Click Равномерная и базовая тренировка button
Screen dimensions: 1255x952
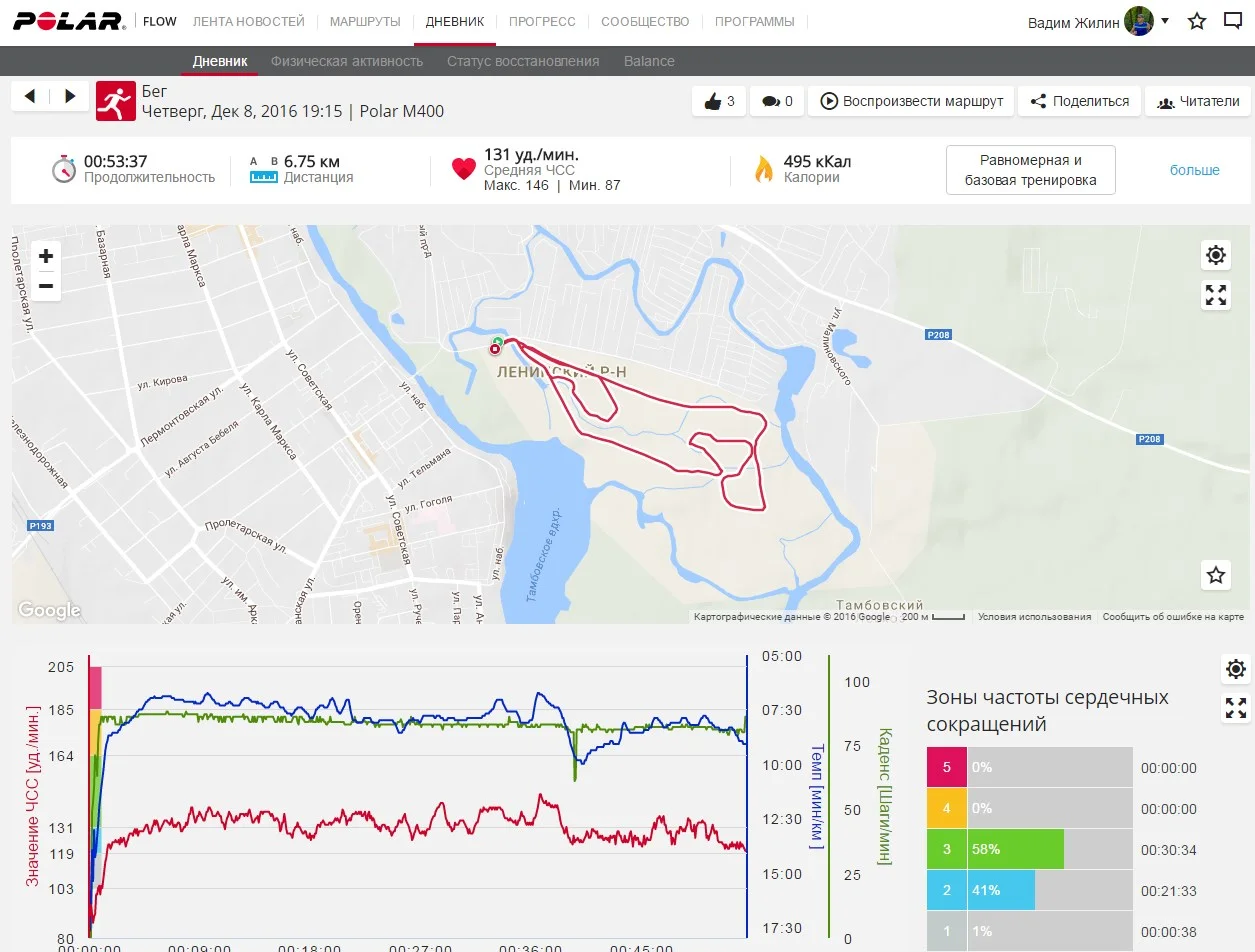click(1031, 170)
